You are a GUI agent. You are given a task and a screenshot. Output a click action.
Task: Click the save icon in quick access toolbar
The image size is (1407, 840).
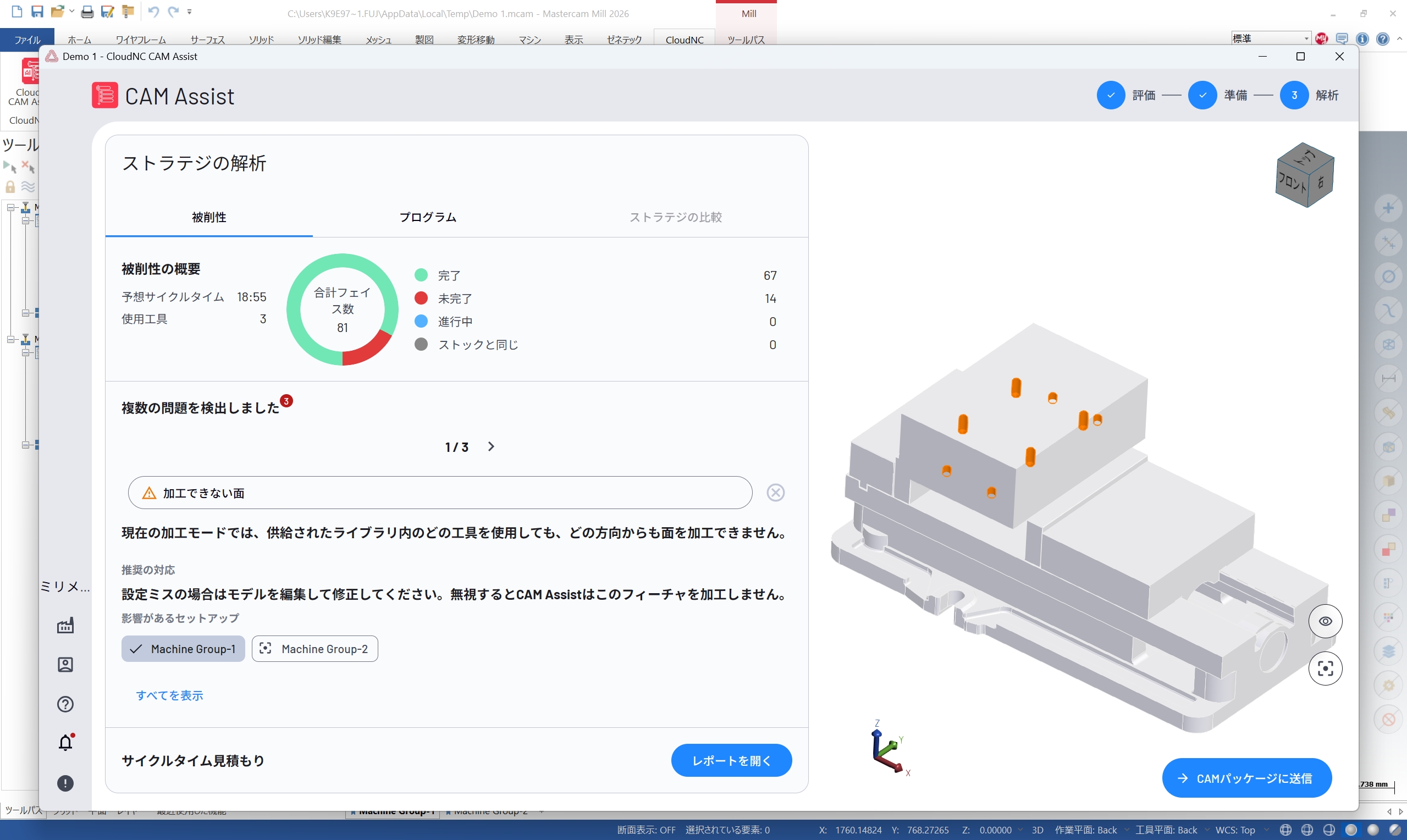point(37,12)
